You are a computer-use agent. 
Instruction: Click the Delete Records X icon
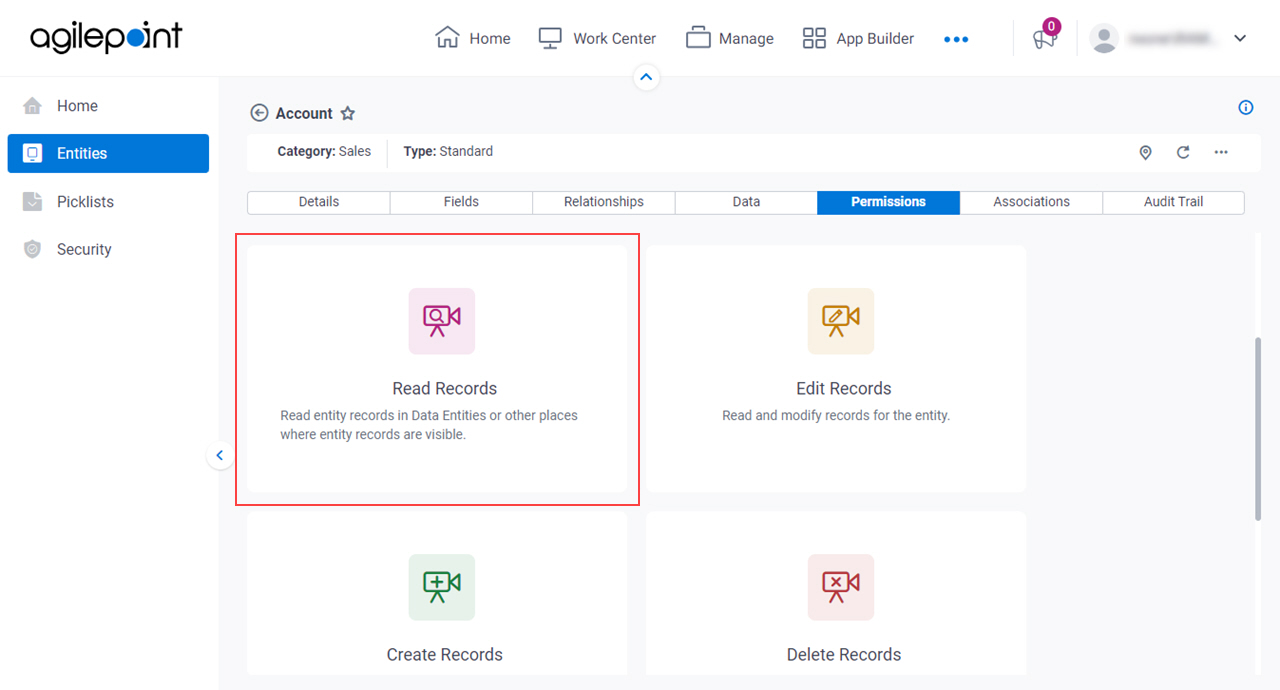(841, 587)
